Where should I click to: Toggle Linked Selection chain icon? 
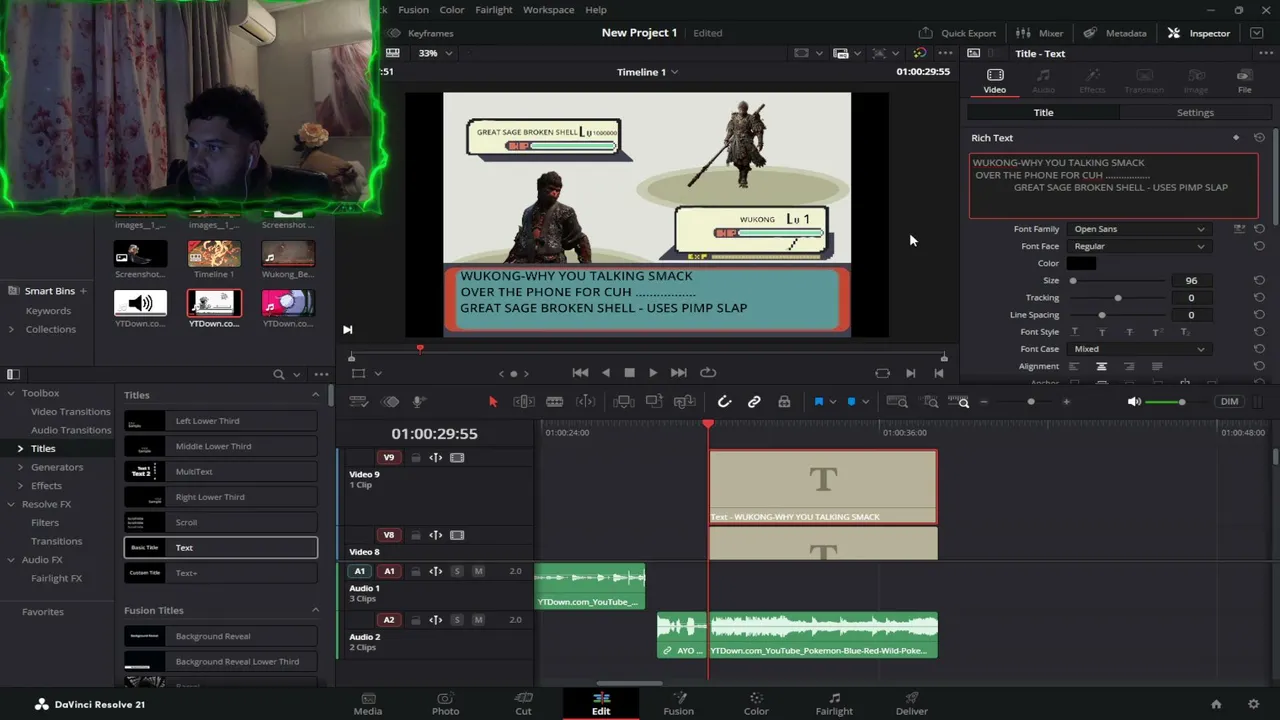[x=754, y=402]
